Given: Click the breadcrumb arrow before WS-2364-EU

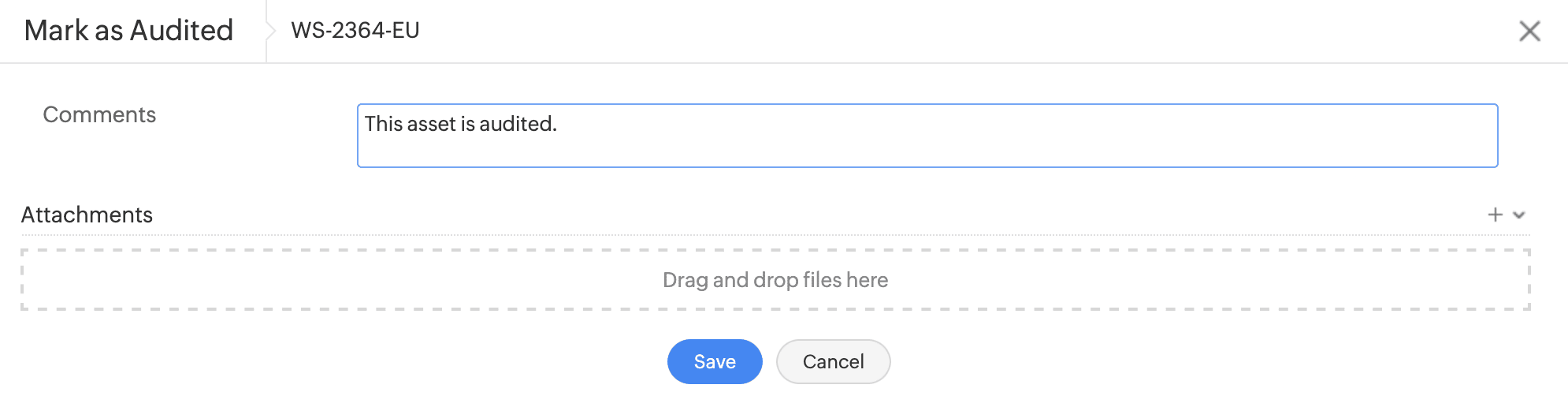Looking at the screenshot, I should coord(271,31).
